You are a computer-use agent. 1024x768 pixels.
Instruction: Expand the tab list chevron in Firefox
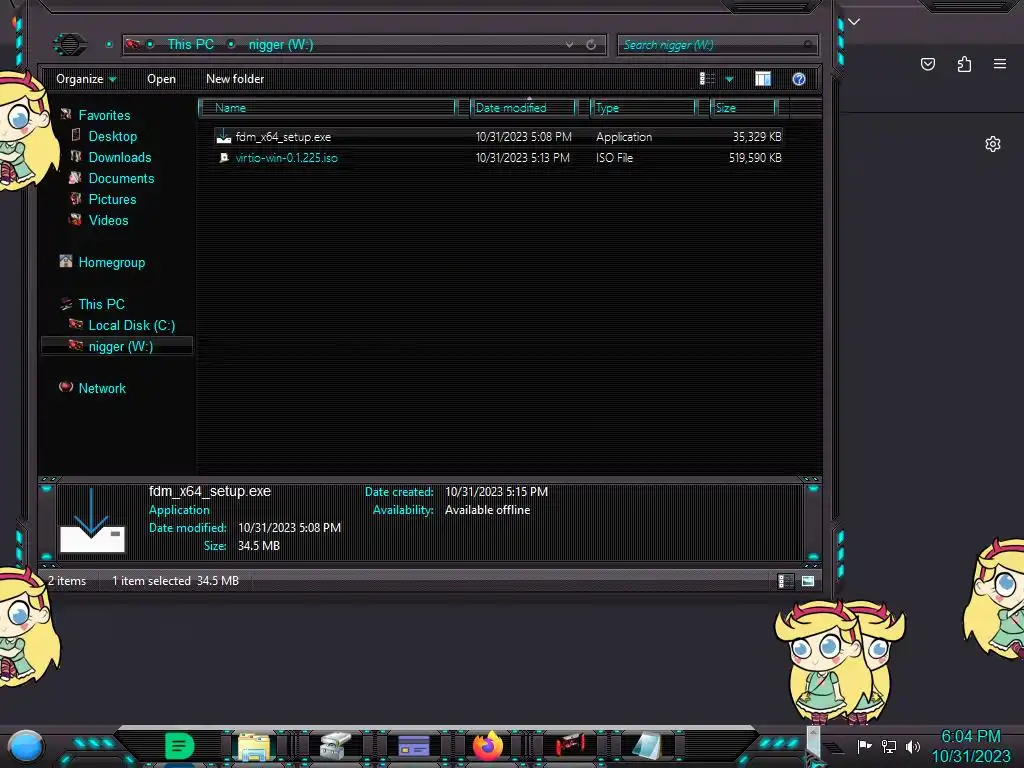pyautogui.click(x=854, y=22)
